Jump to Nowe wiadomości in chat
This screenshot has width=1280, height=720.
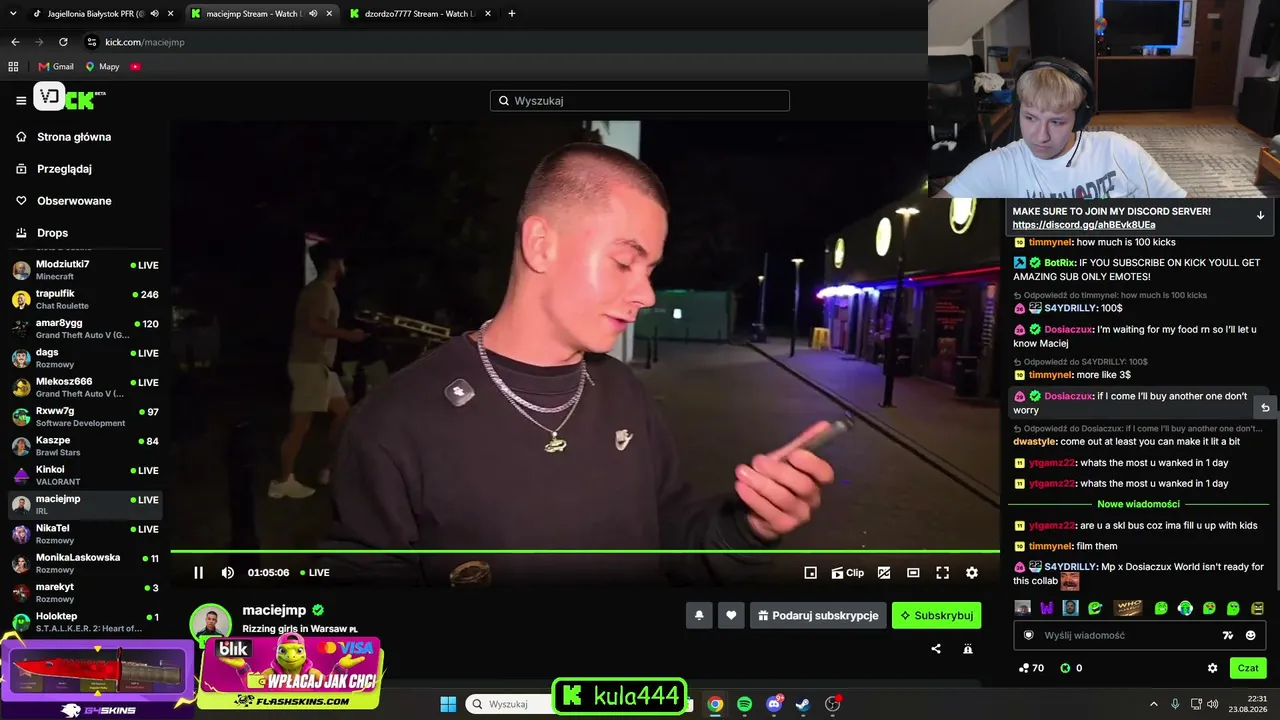[1138, 504]
